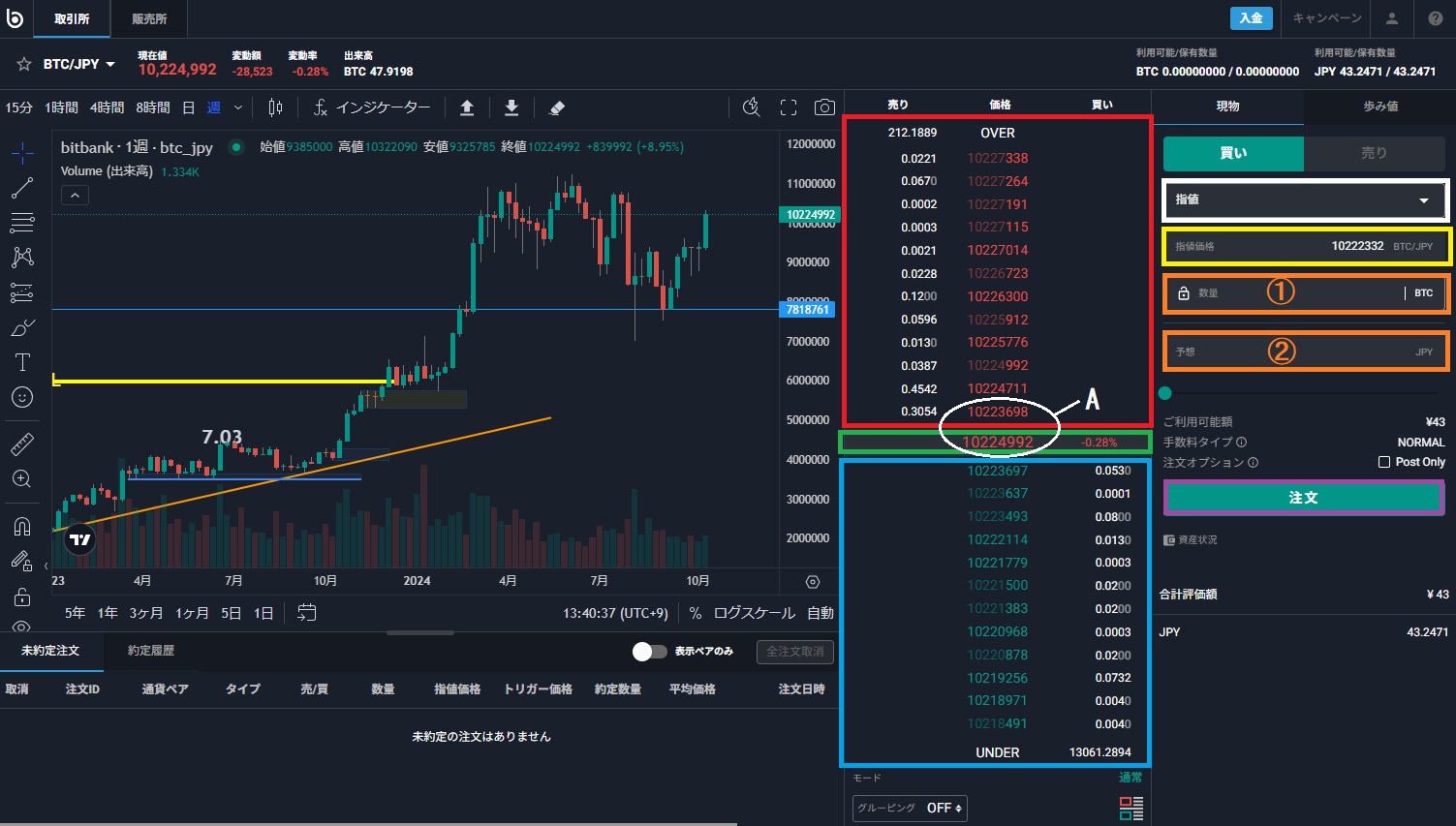Viewport: 1456px width, 826px height.
Task: Switch to the 販売所 tab
Action: (x=149, y=18)
